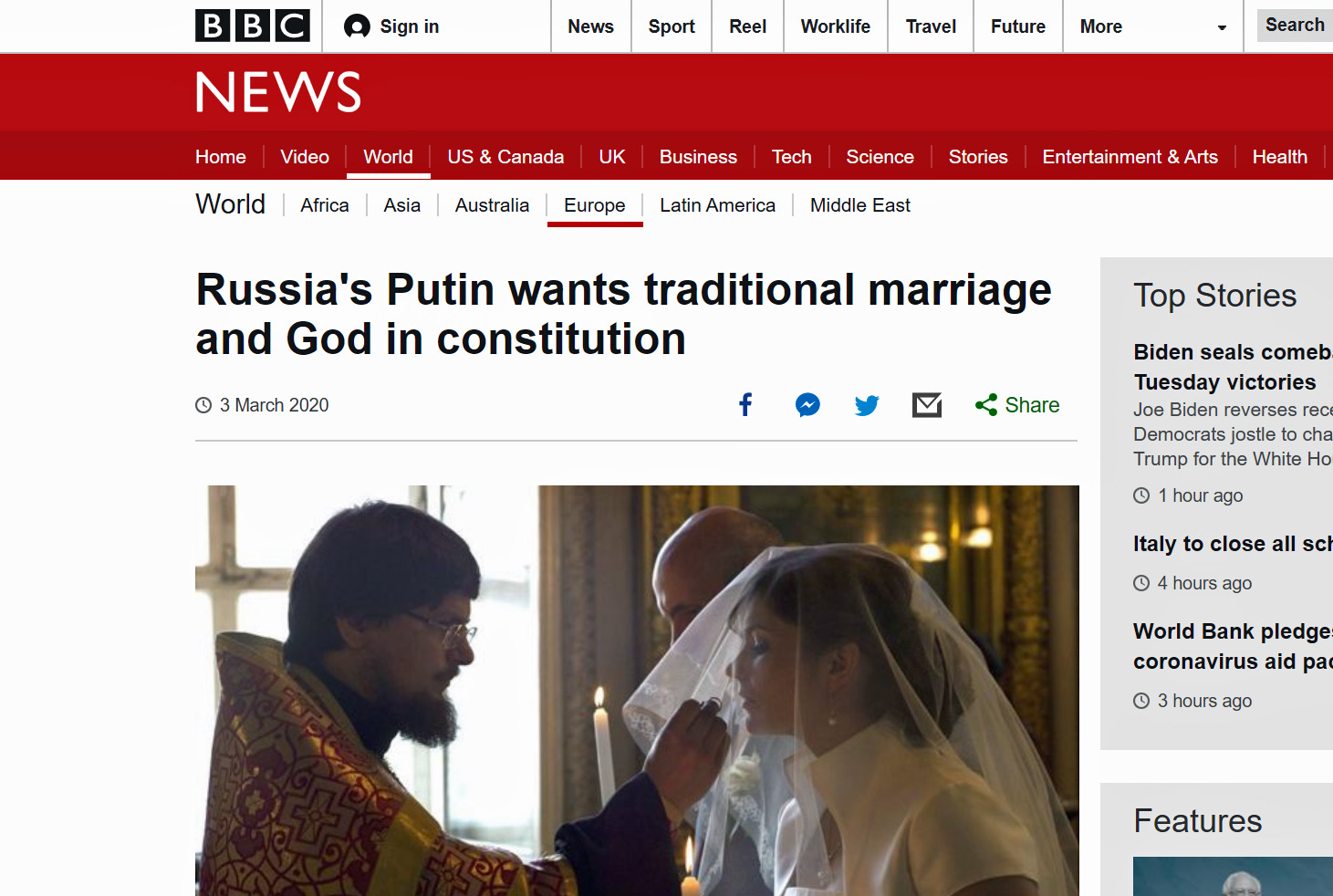This screenshot has height=896, width=1333.
Task: Share article on Facebook icon
Action: point(745,405)
